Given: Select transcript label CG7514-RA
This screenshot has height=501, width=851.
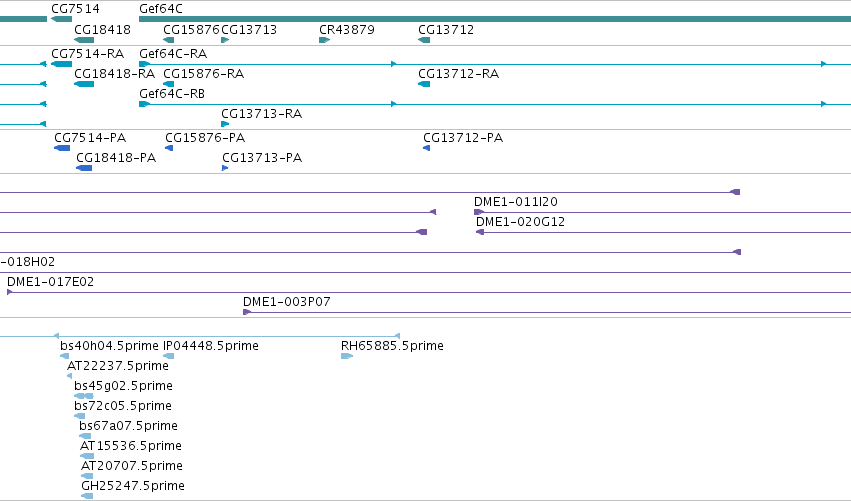Looking at the screenshot, I should click(x=87, y=54).
